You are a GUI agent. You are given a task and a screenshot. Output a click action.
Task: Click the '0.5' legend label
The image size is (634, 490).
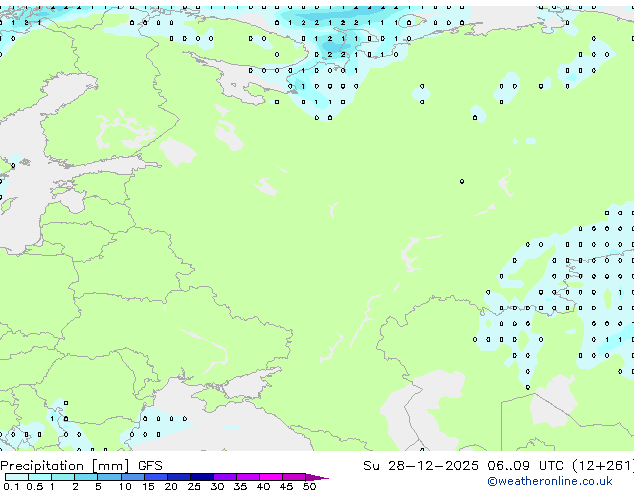click(35, 486)
